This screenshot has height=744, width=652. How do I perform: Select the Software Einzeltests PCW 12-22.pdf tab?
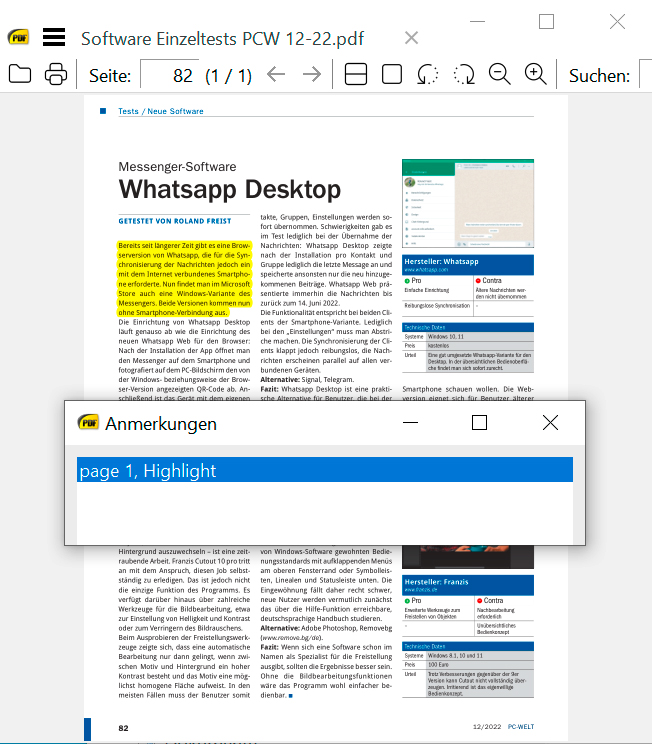click(222, 38)
